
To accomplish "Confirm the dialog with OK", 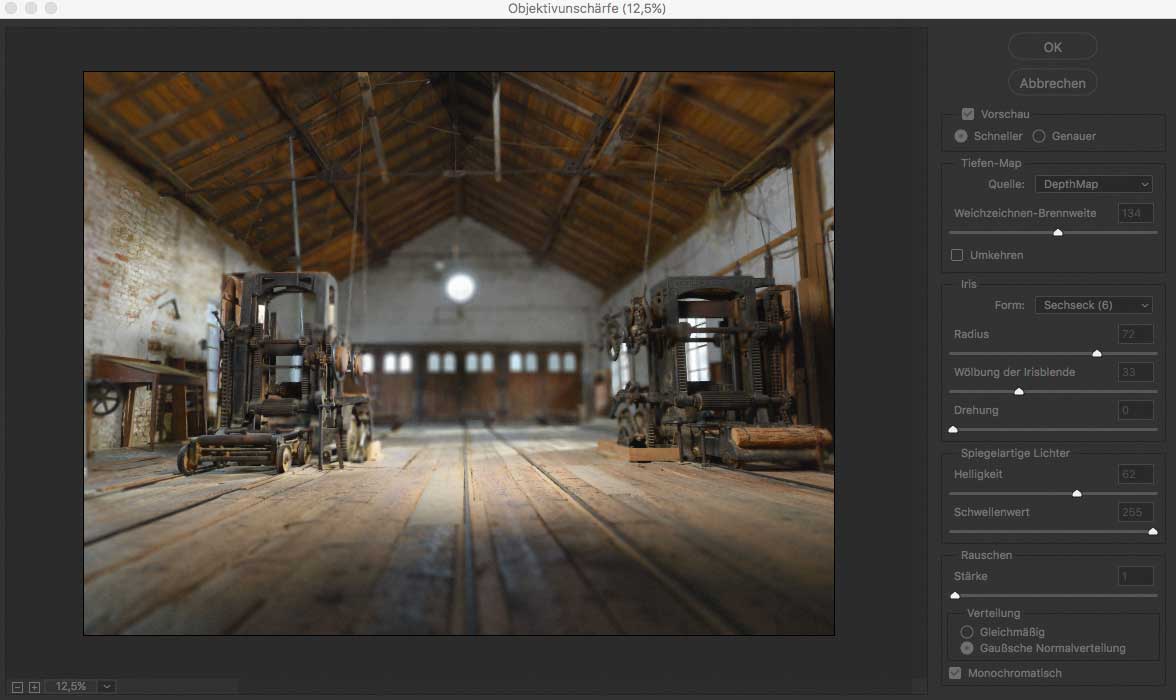I will [1052, 47].
